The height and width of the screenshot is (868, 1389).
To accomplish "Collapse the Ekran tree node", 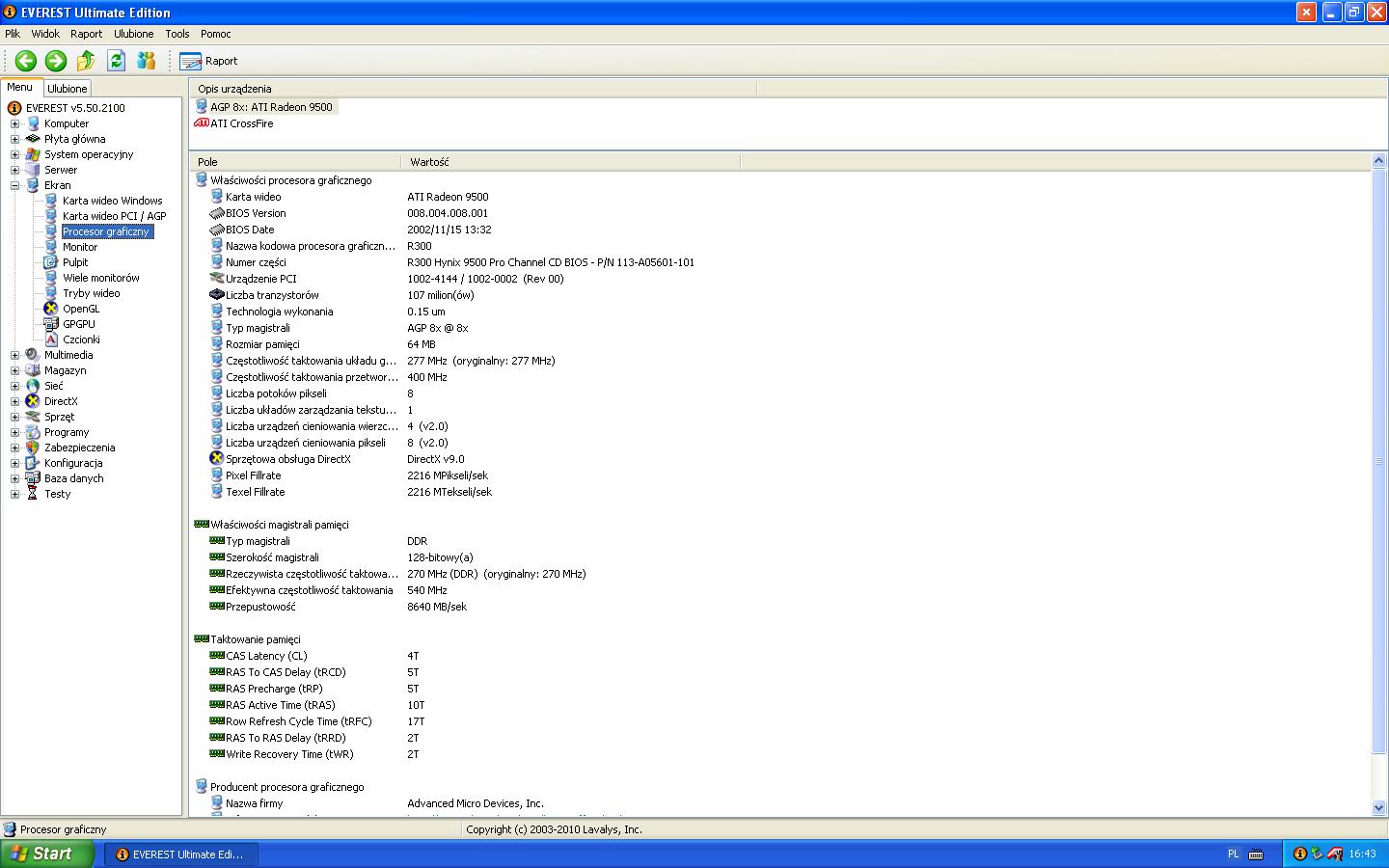I will (14, 185).
